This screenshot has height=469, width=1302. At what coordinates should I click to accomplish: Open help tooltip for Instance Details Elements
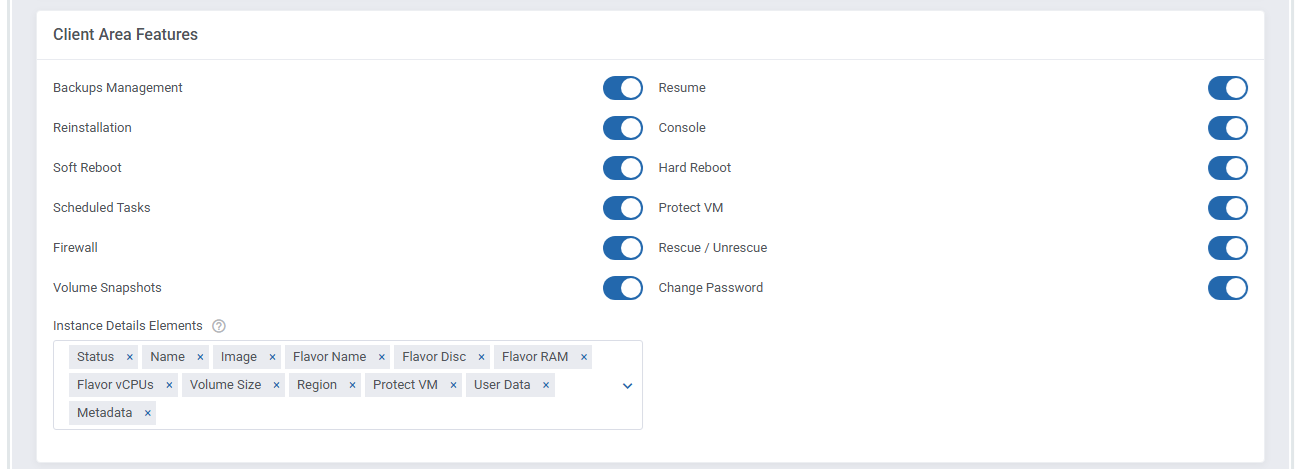(x=219, y=326)
